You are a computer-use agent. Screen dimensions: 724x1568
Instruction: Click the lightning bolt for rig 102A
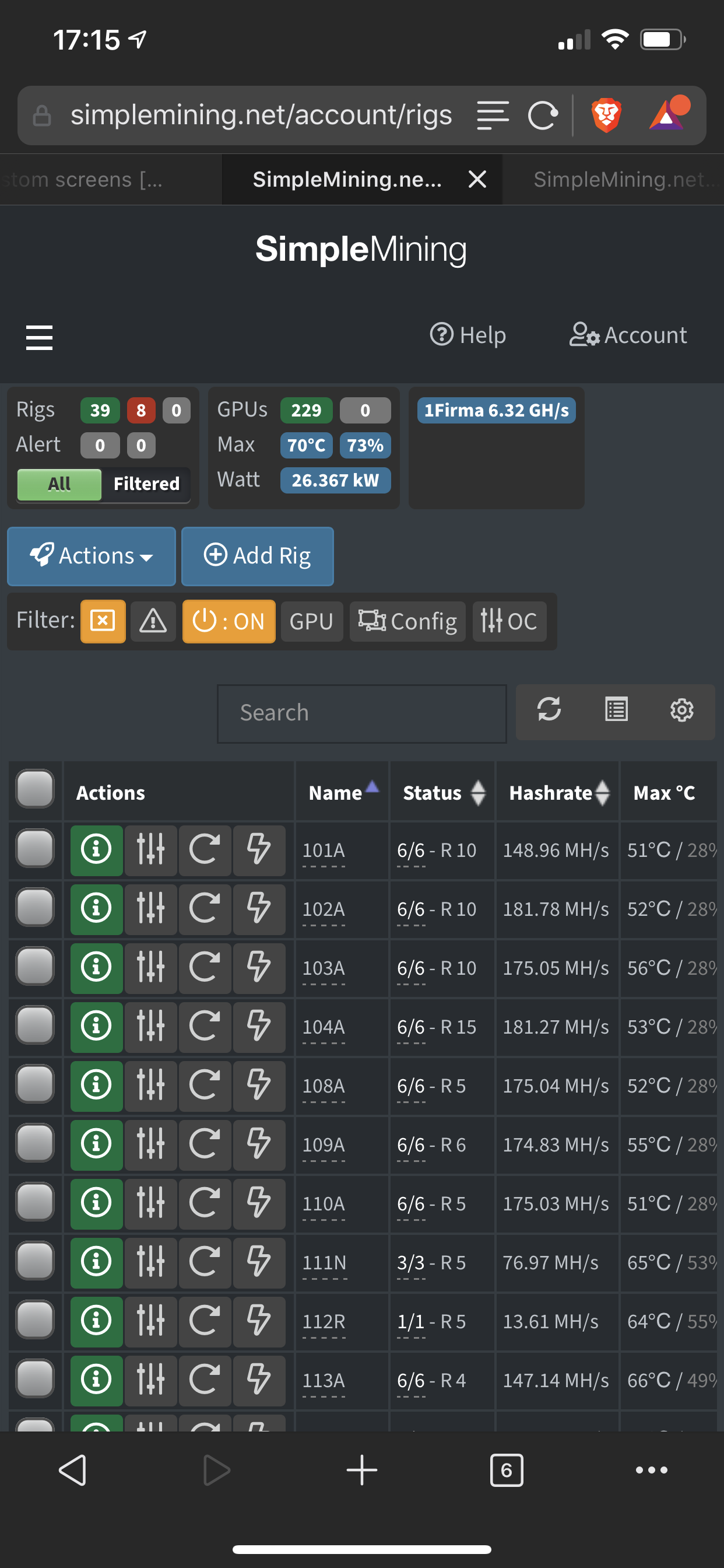point(259,909)
